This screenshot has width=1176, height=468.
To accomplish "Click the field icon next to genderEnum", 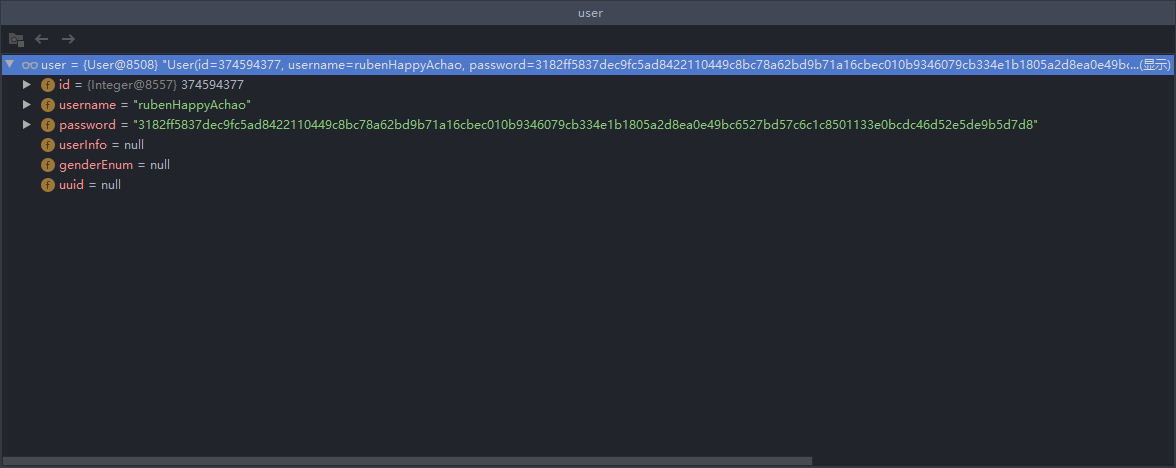I will point(48,165).
